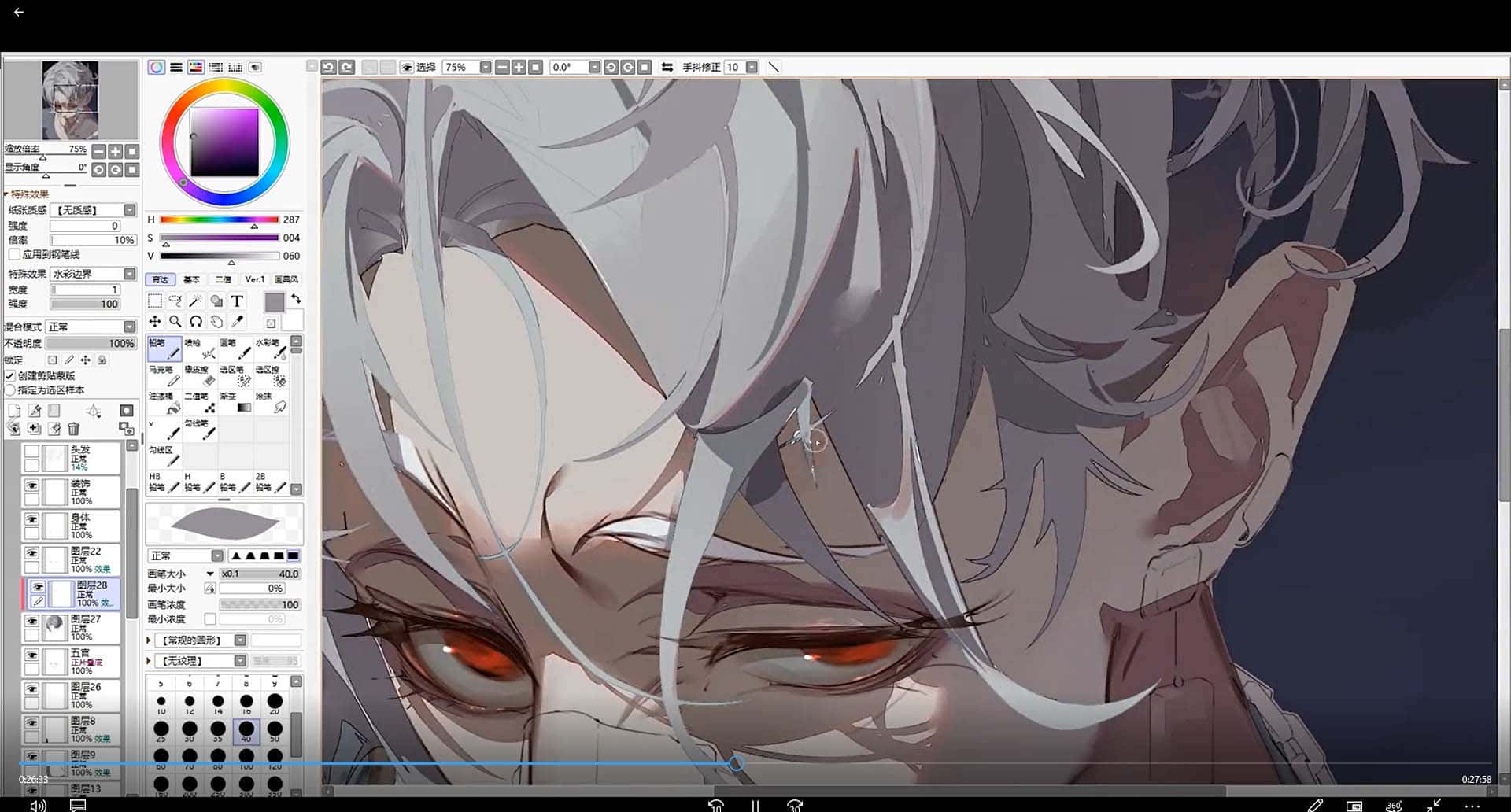The image size is (1511, 812).
Task: Swap foreground and background colors
Action: (296, 299)
